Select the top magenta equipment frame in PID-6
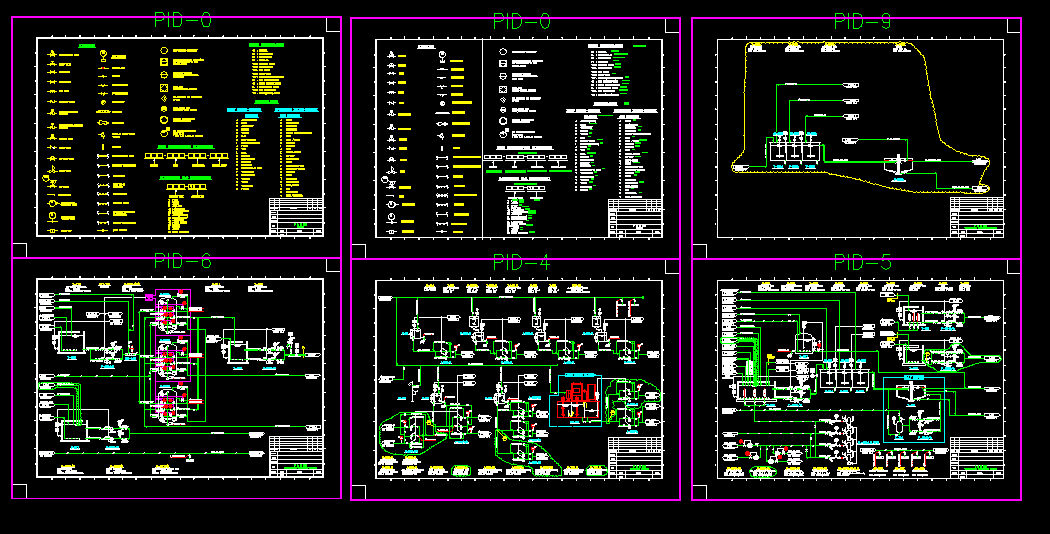This screenshot has width=1050, height=534. 173,312
